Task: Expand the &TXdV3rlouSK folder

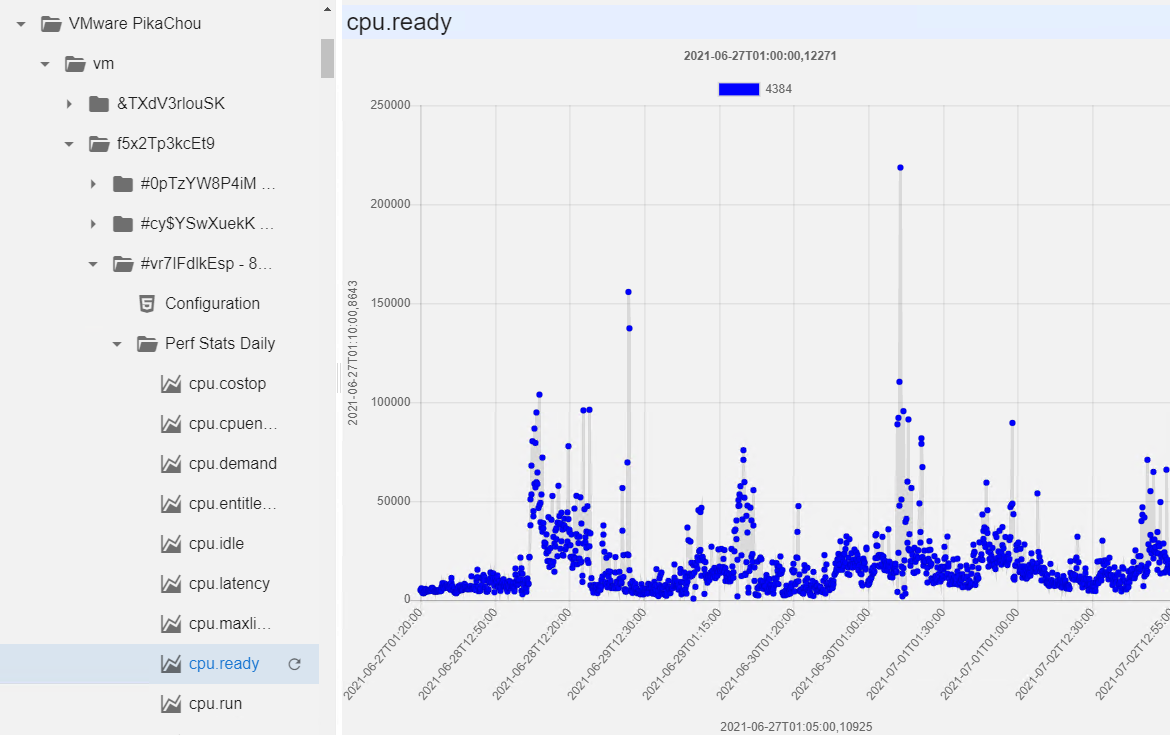Action: click(69, 104)
